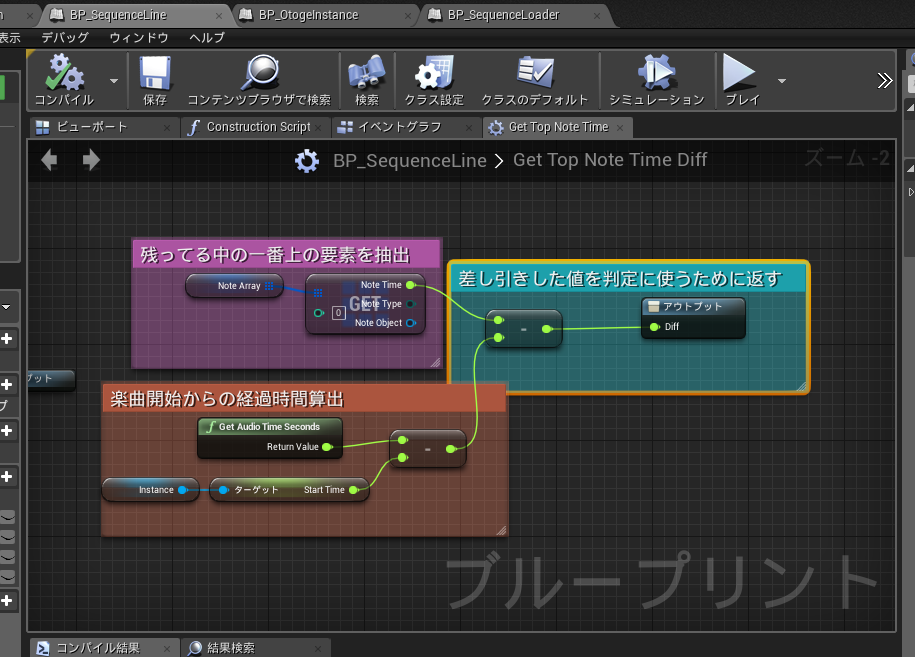Click the Note Type output pin

(411, 304)
